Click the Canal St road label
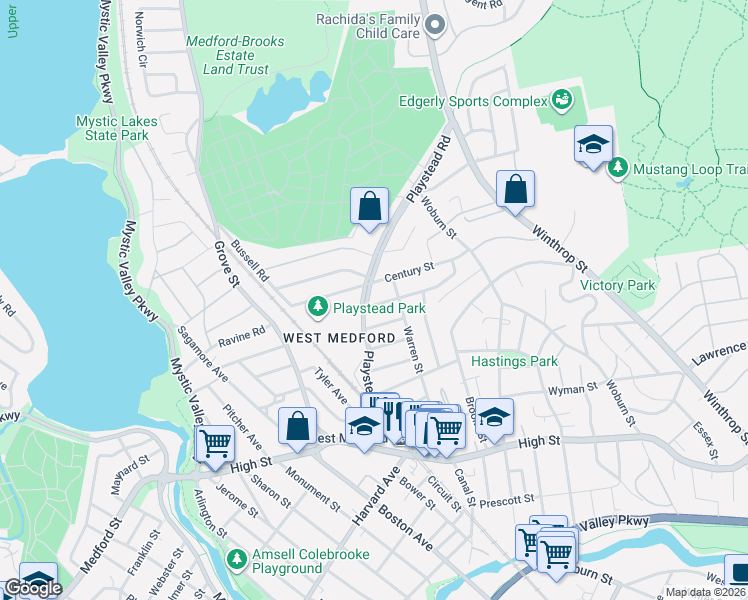The image size is (748, 600). coord(465,487)
